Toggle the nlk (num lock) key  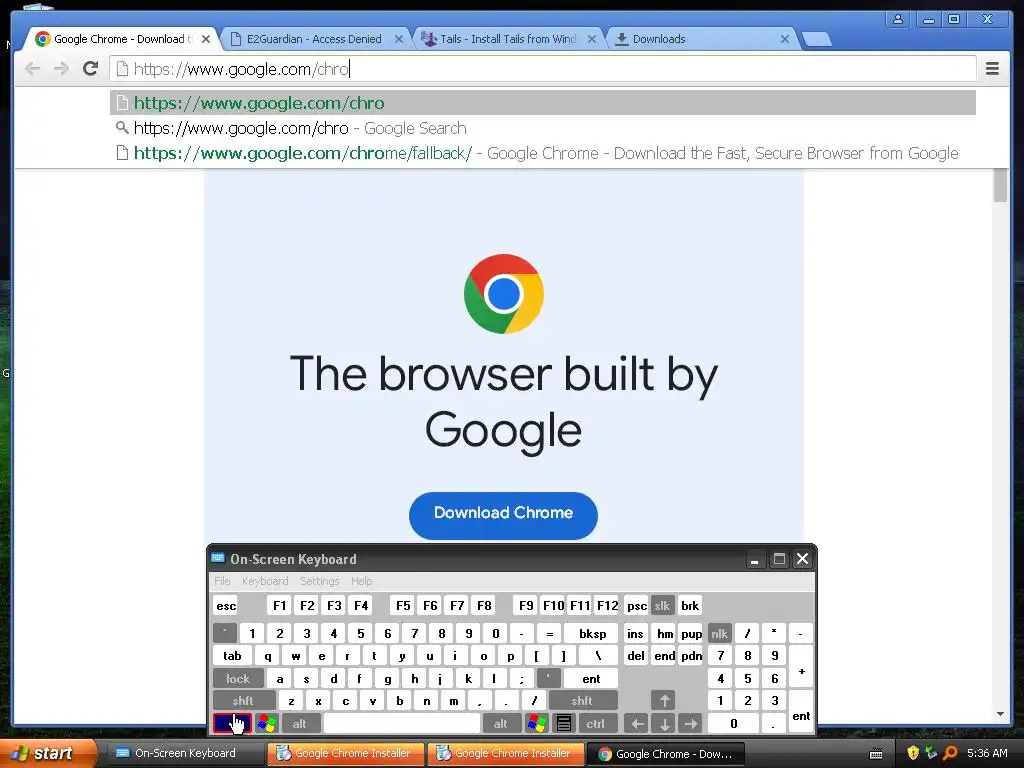coord(719,633)
